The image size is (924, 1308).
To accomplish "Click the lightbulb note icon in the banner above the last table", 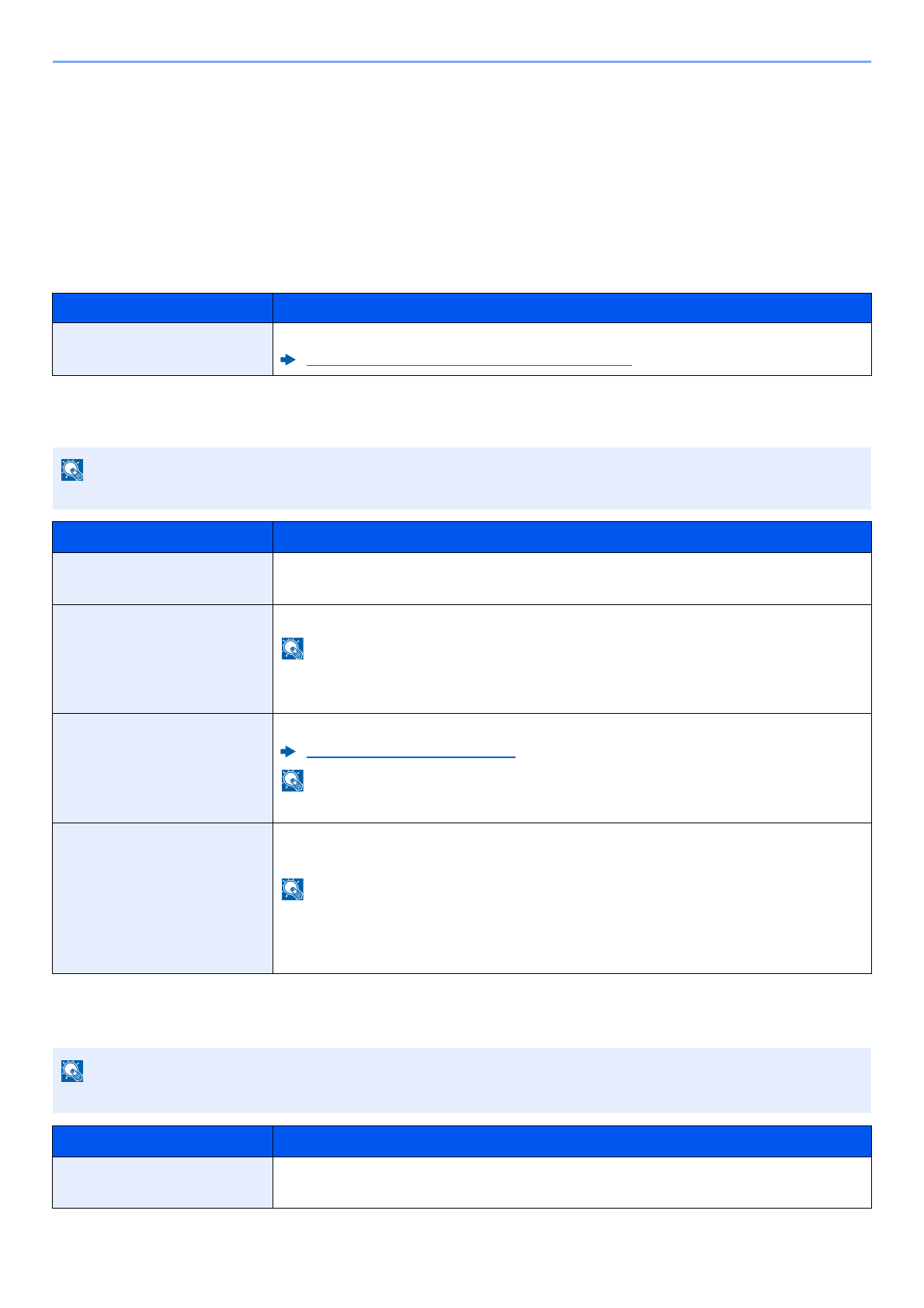I will pos(72,1071).
